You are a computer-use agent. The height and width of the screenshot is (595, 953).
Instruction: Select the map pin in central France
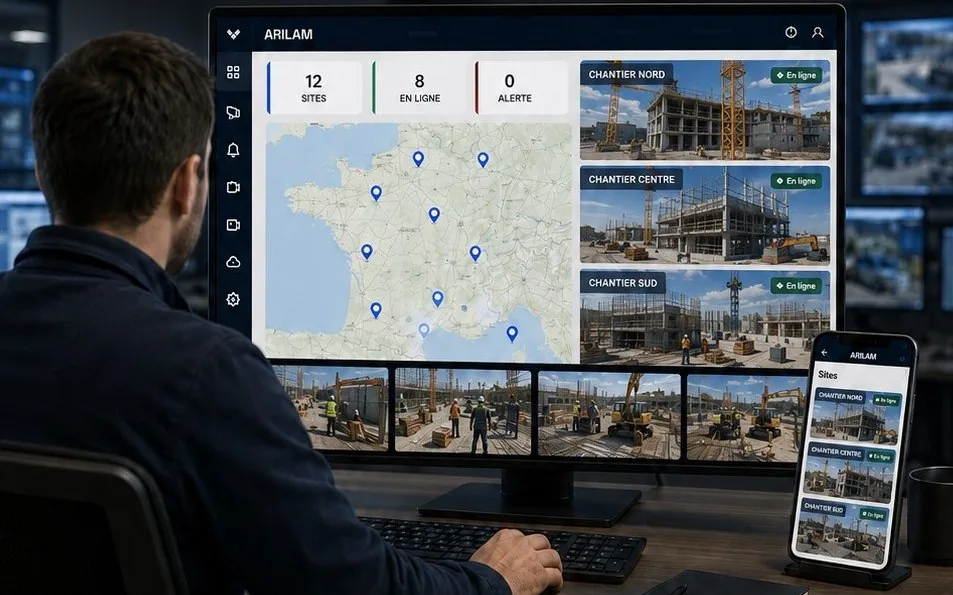pos(434,215)
